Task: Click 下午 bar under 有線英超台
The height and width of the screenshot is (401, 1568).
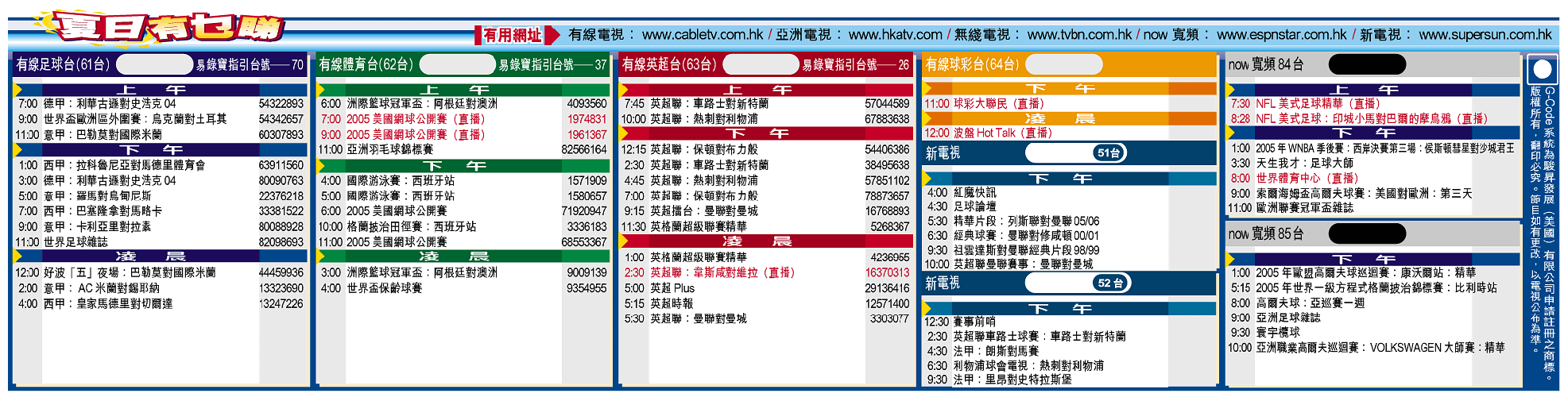Action: [766, 133]
